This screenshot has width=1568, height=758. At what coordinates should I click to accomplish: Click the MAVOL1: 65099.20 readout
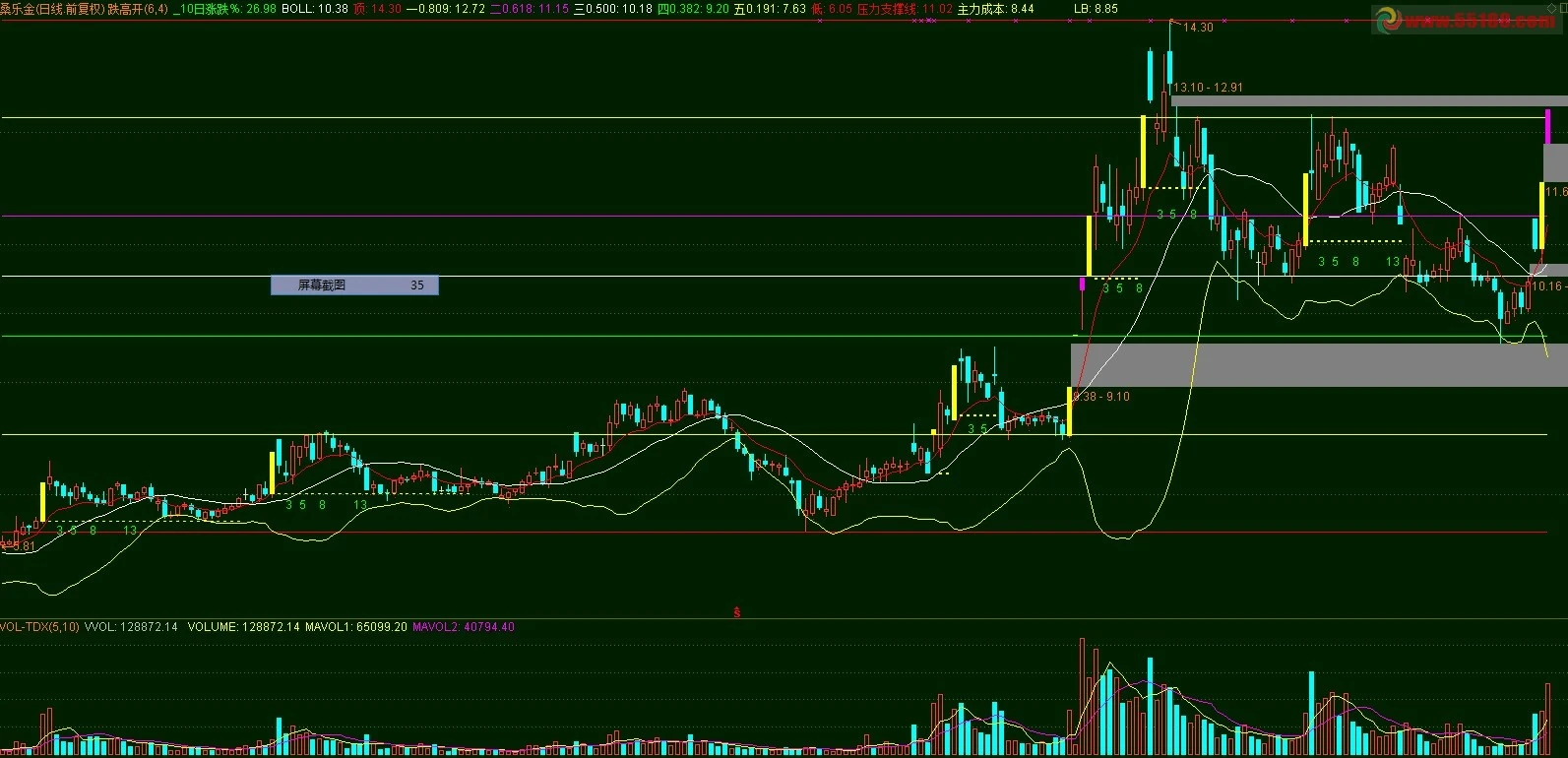[x=356, y=627]
